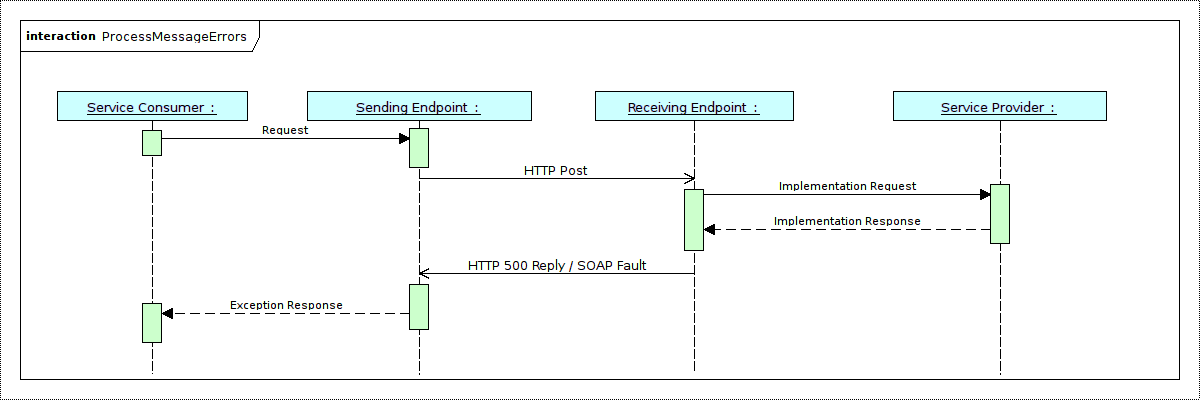Select the HTTP 500 Reply / SOAP Fault label
Screen dimensions: 1201x401
[557, 266]
